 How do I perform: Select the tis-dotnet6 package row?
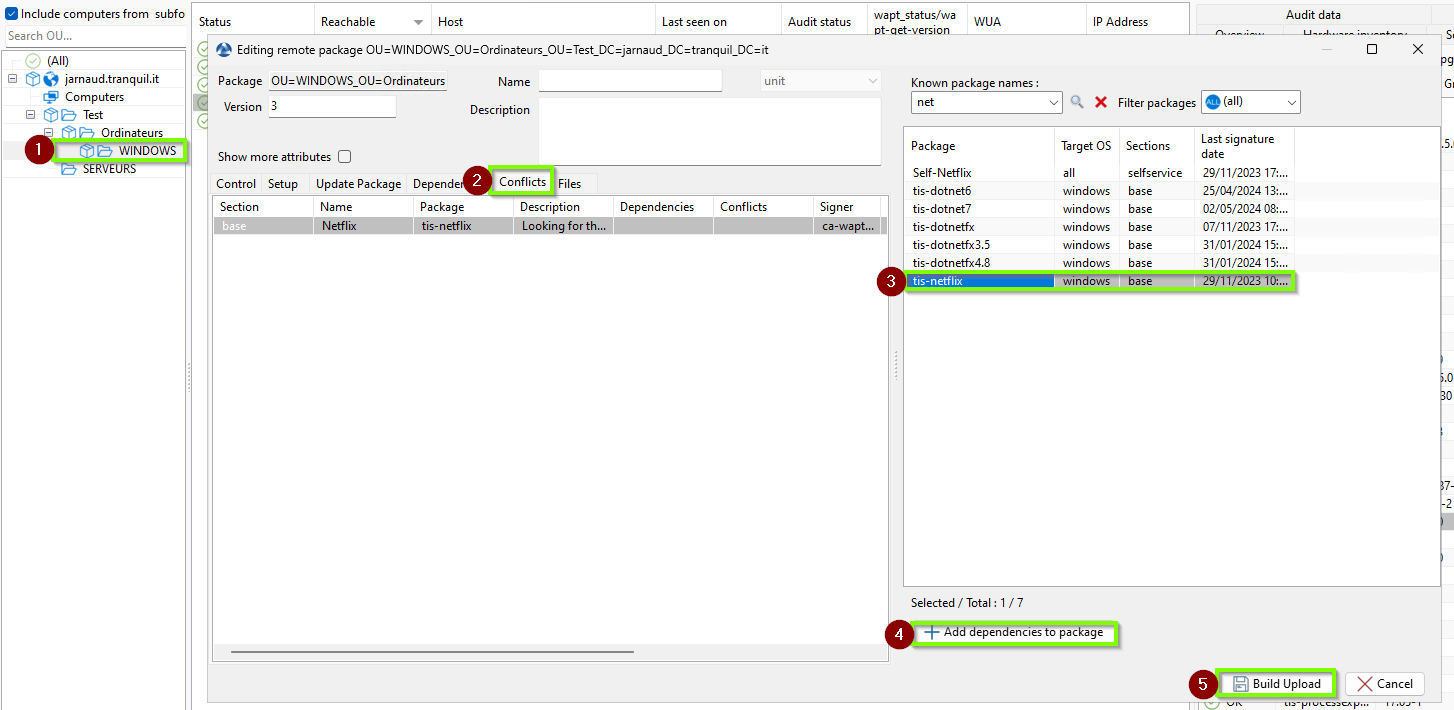(1099, 191)
